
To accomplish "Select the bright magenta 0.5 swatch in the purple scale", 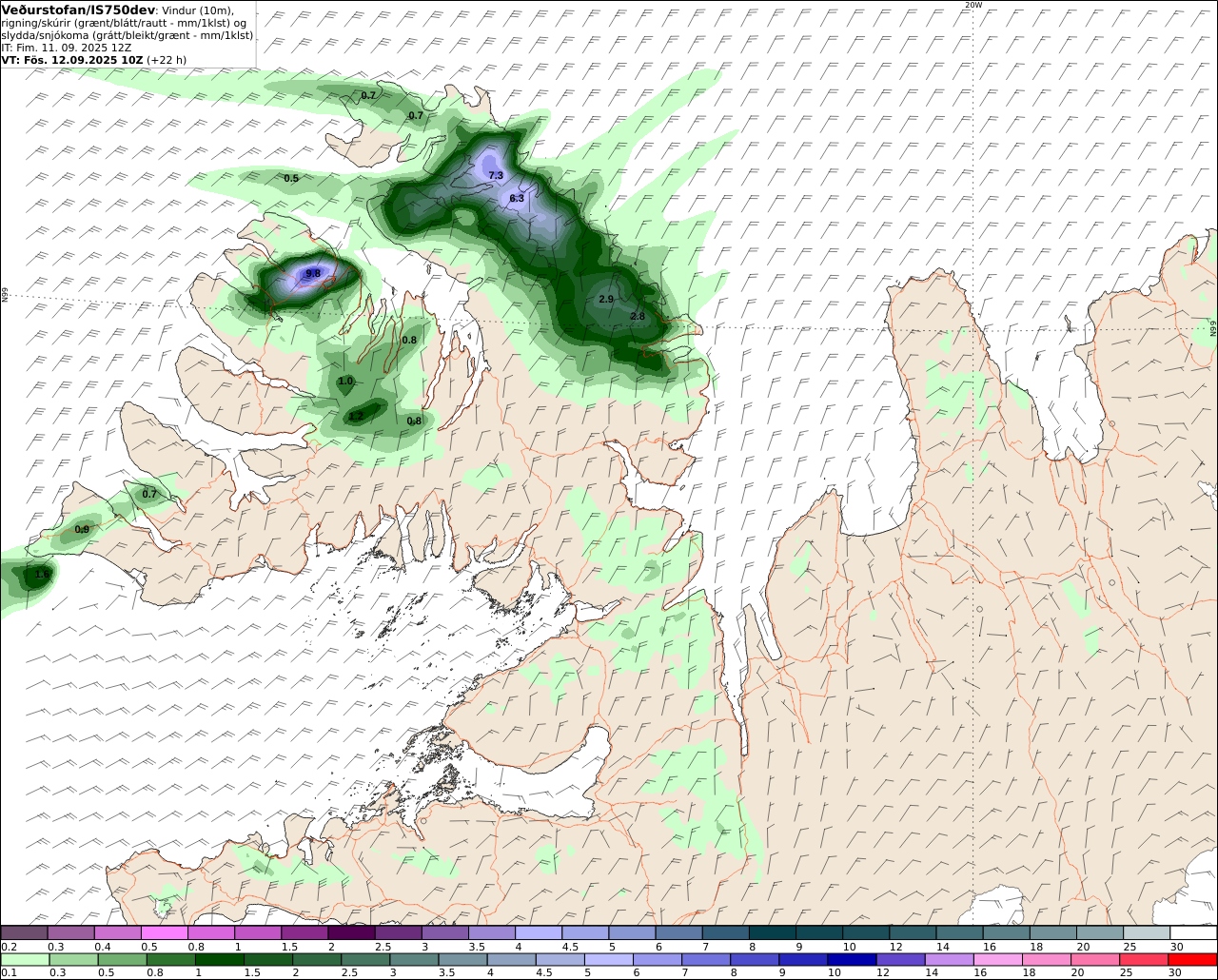I will [164, 933].
